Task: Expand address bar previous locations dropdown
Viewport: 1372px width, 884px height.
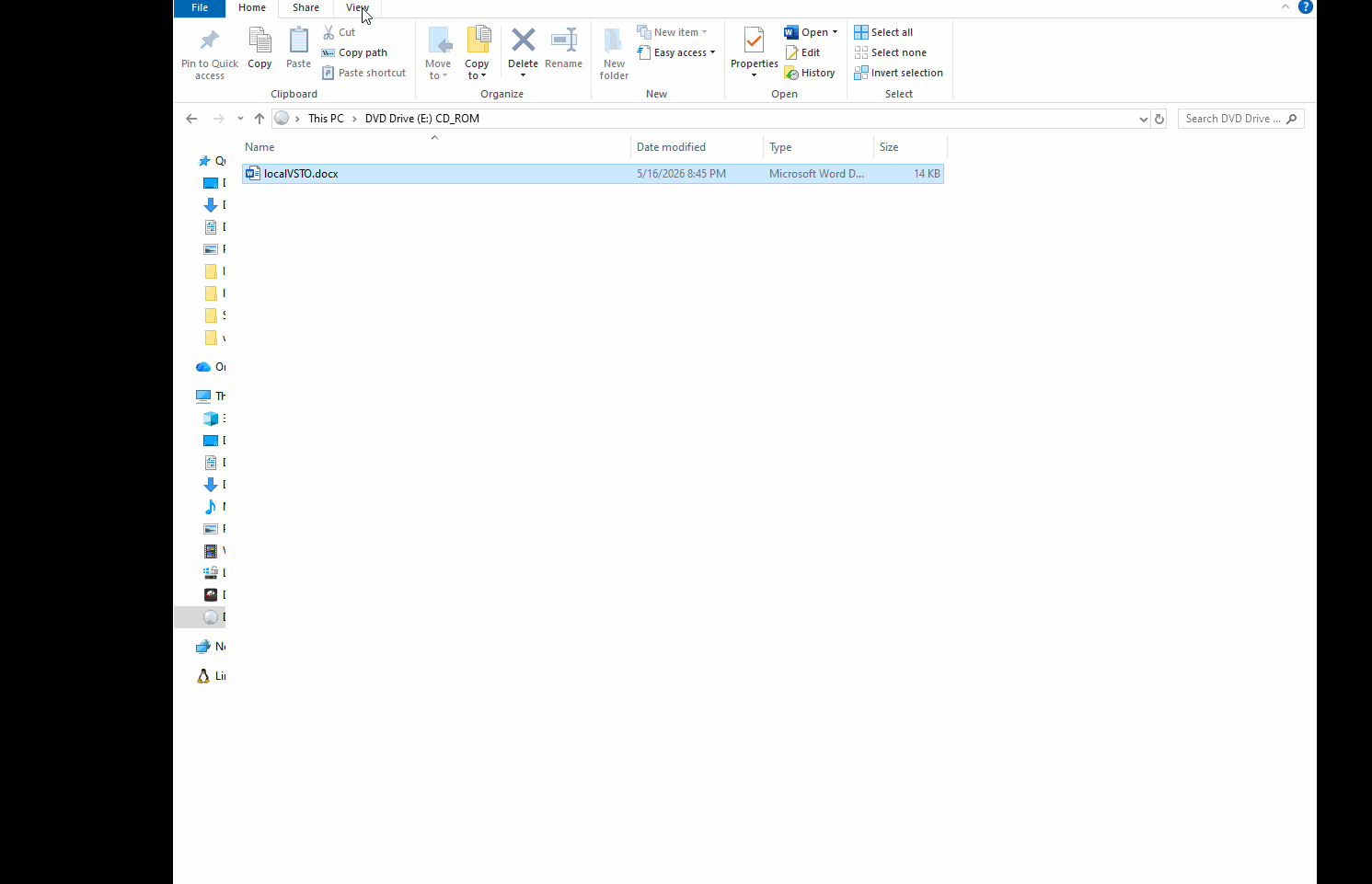Action: tap(1143, 119)
